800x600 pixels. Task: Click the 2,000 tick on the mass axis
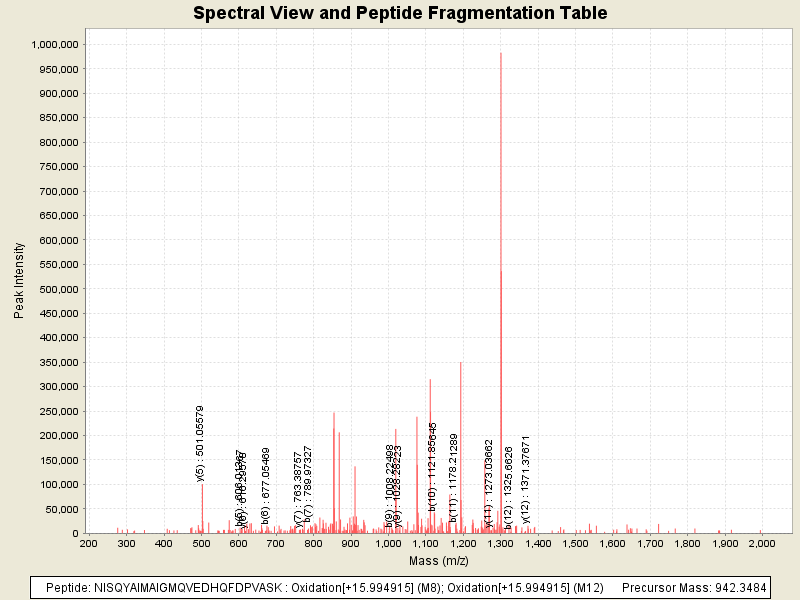pos(762,543)
